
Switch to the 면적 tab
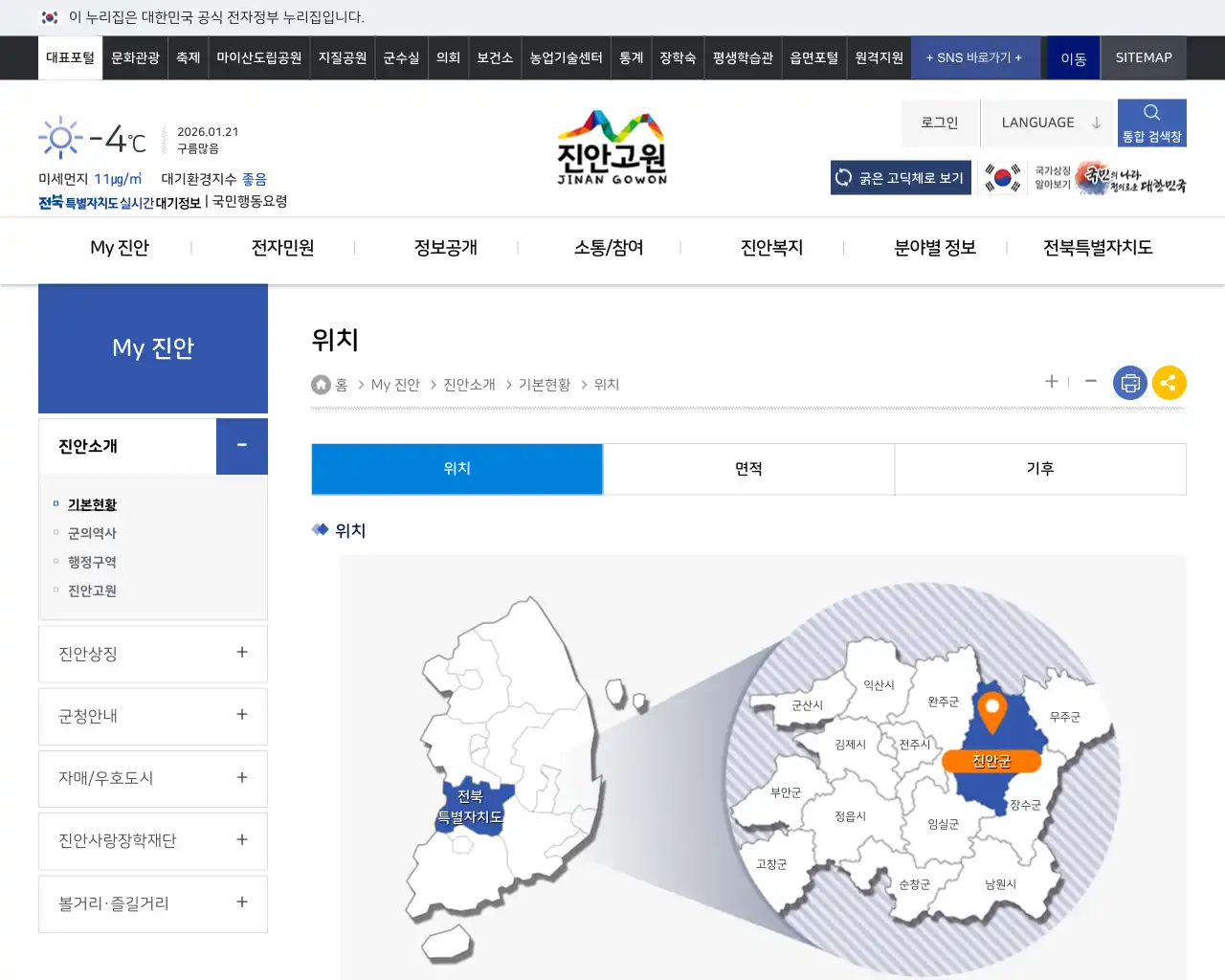pos(748,469)
